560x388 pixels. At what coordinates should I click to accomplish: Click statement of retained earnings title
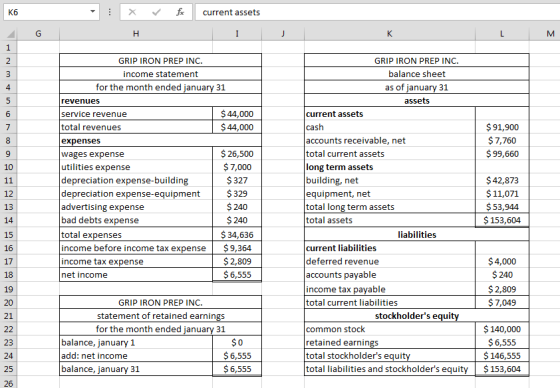[160, 316]
